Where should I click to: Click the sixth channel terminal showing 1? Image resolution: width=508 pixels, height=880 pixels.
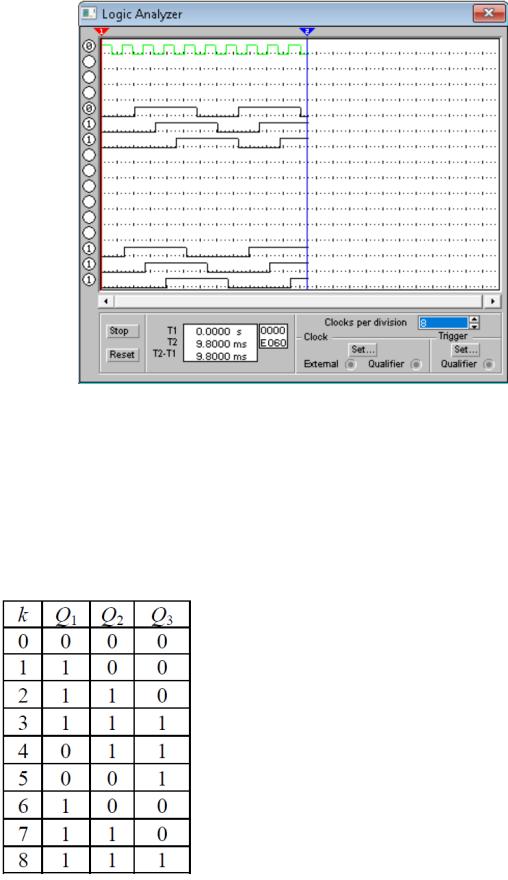[x=89, y=124]
